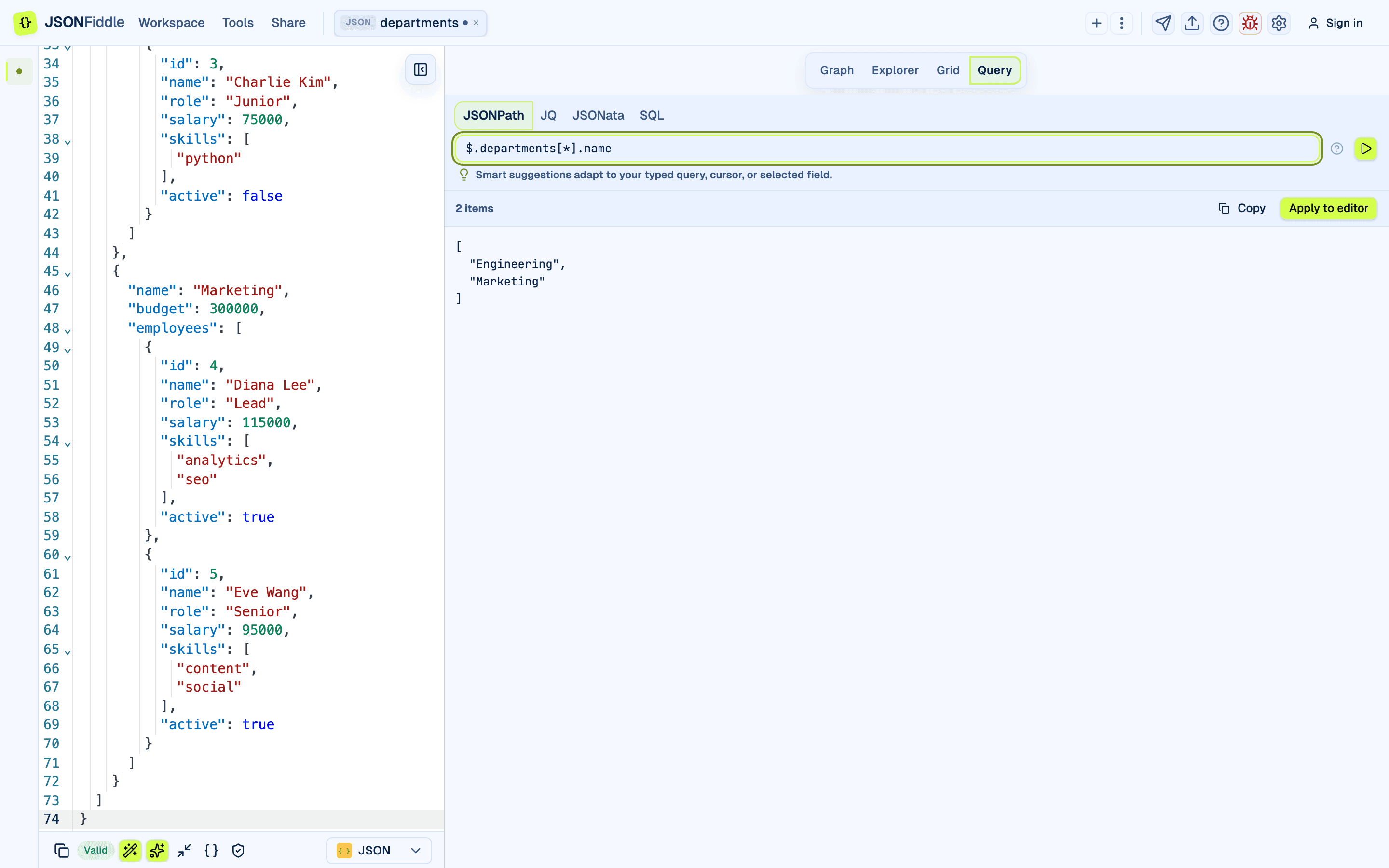
Task: Open query help icon beside input
Action: pos(1337,149)
